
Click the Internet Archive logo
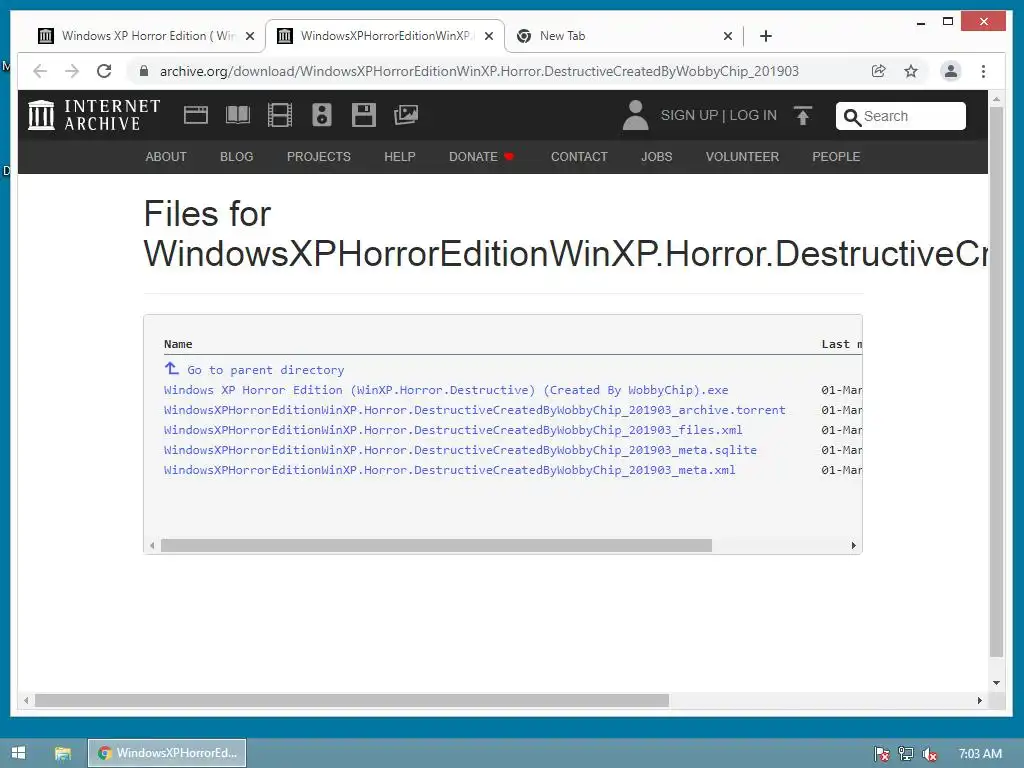tap(94, 115)
